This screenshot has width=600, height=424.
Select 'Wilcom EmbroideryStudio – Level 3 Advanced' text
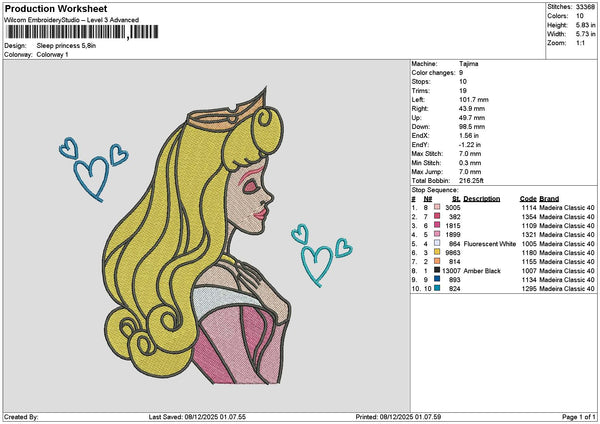[72, 20]
